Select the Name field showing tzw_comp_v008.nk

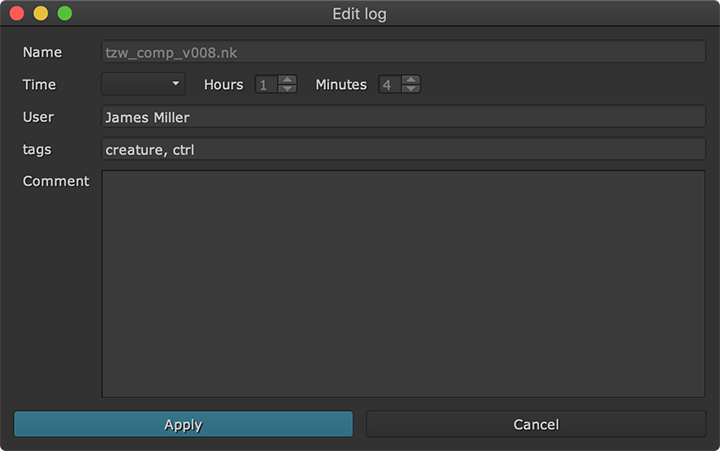[403, 52]
